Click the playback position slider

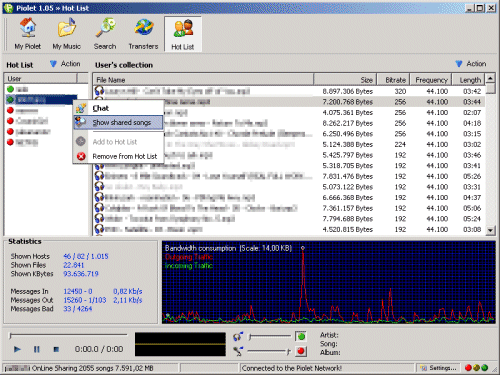(x=68, y=335)
